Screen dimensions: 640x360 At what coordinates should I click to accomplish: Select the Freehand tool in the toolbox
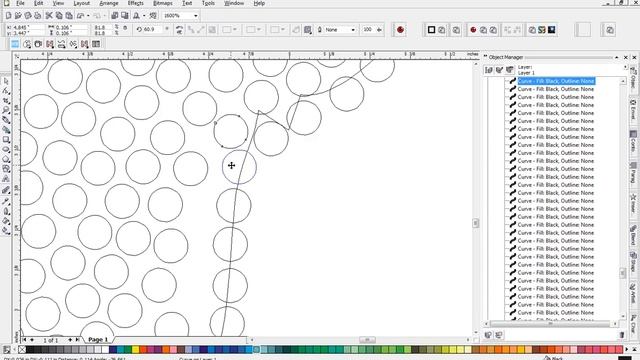(6, 120)
